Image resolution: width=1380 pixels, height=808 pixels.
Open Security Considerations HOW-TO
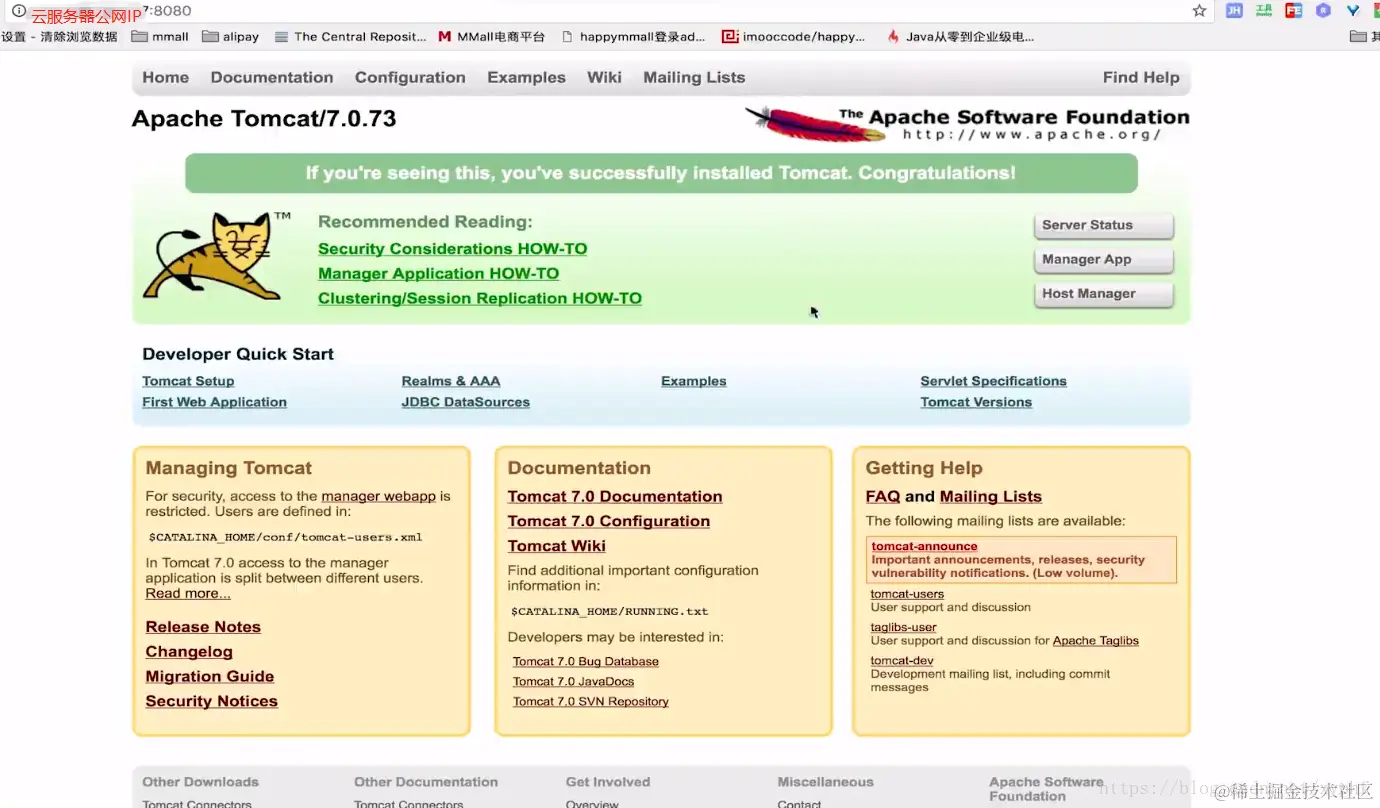[452, 249]
